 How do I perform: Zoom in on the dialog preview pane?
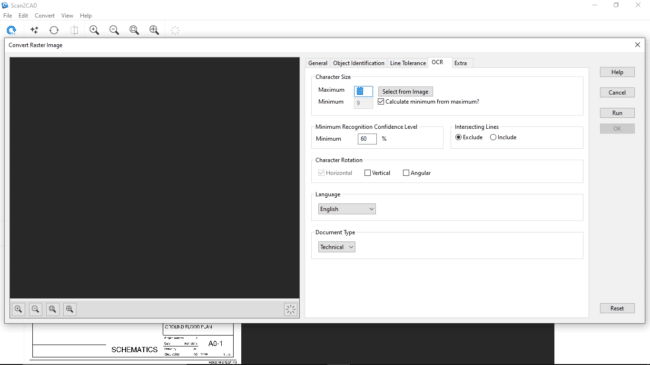click(18, 309)
